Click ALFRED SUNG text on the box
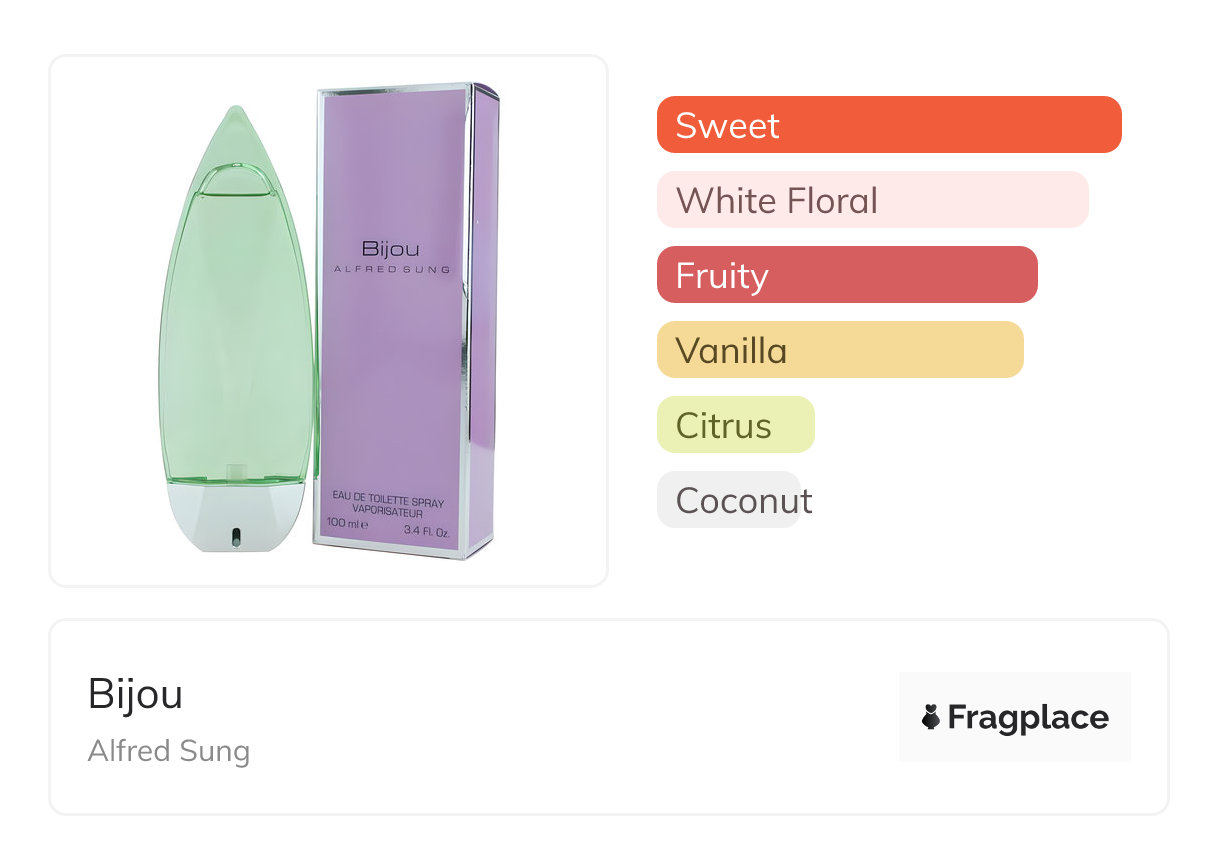The width and height of the screenshot is (1218, 864). (x=391, y=269)
